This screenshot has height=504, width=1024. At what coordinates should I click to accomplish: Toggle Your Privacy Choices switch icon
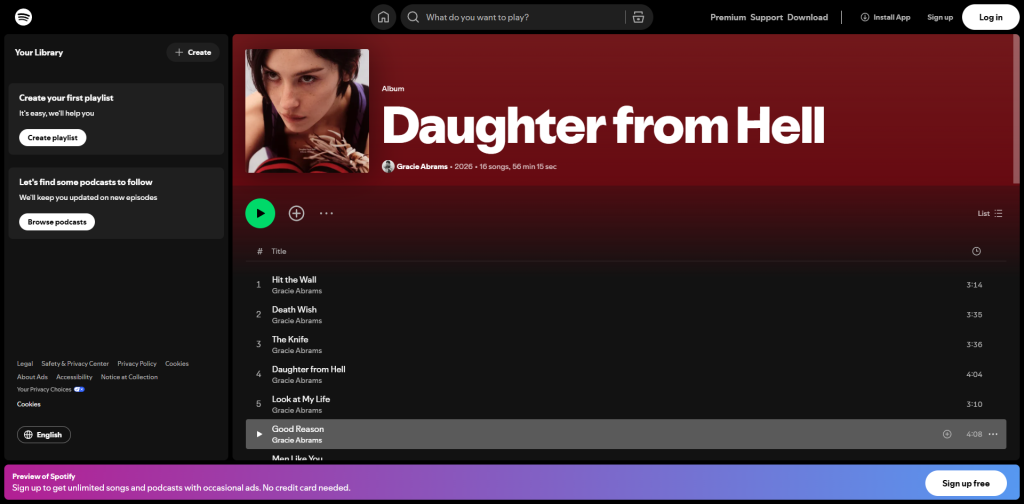click(x=79, y=390)
